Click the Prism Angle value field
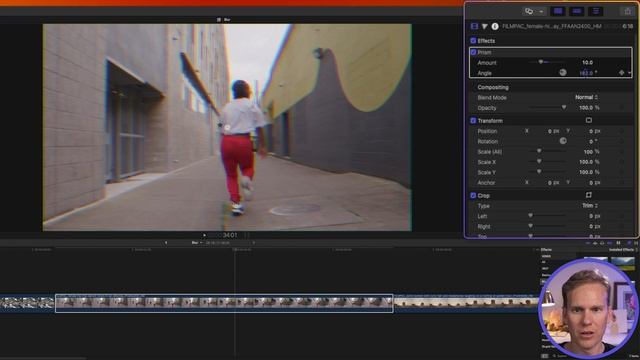Viewport: 640px width, 360px height. [x=588, y=73]
